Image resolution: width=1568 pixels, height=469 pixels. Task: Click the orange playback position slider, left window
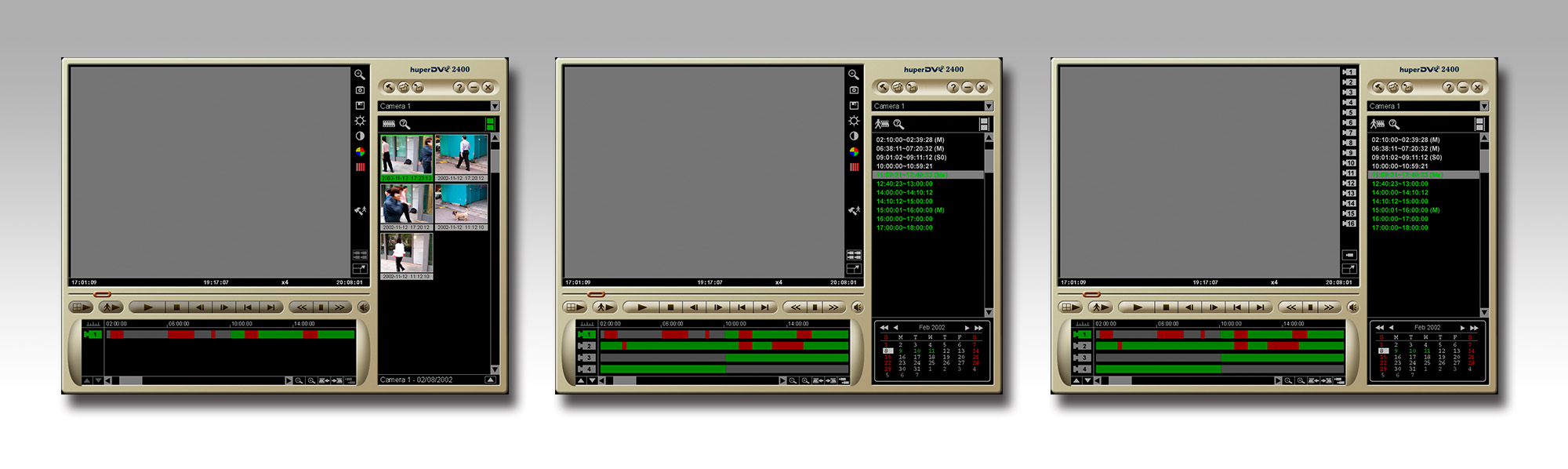point(102,295)
